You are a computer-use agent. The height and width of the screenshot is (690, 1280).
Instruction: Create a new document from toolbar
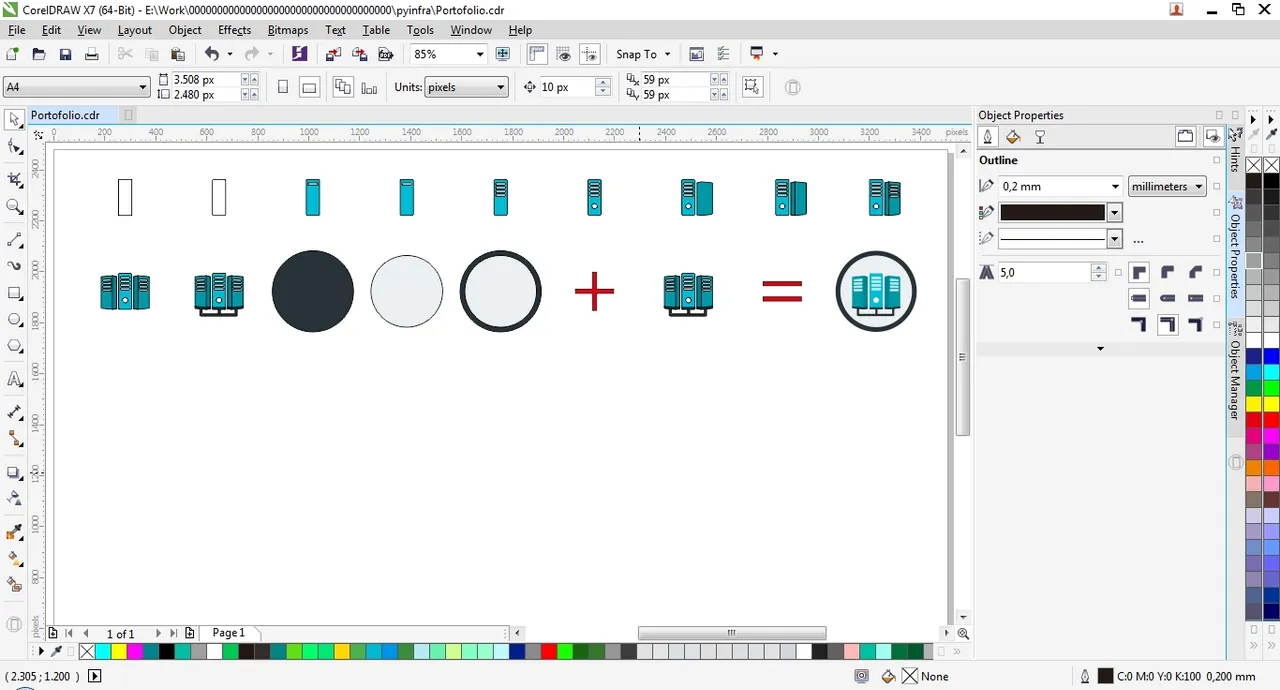point(13,54)
